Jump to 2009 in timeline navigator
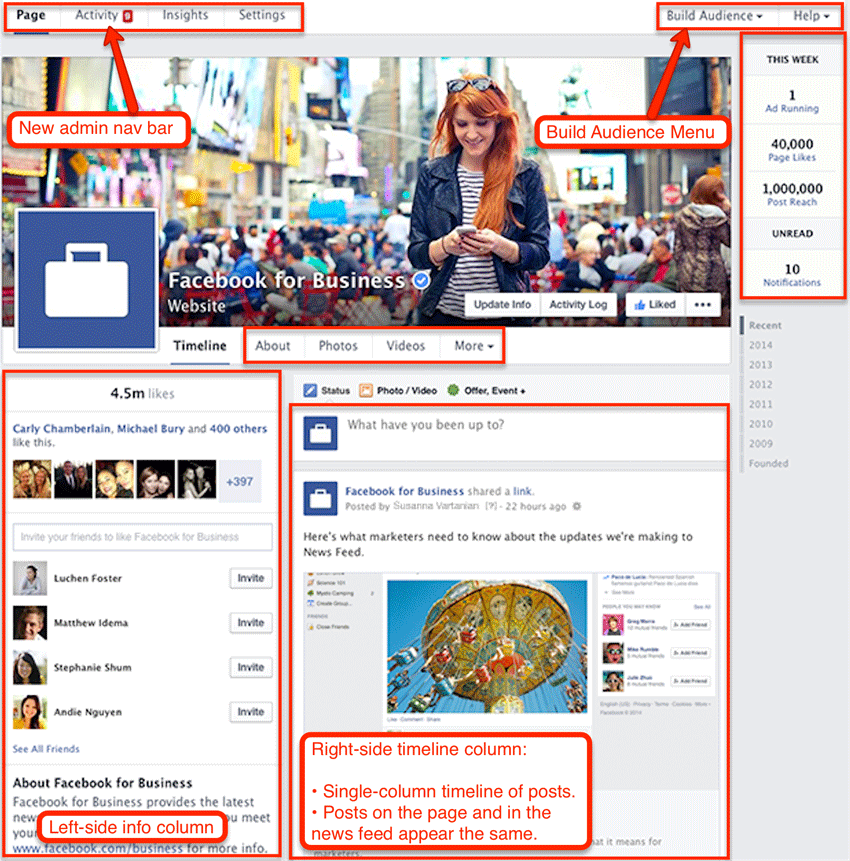The image size is (850, 861). (760, 444)
